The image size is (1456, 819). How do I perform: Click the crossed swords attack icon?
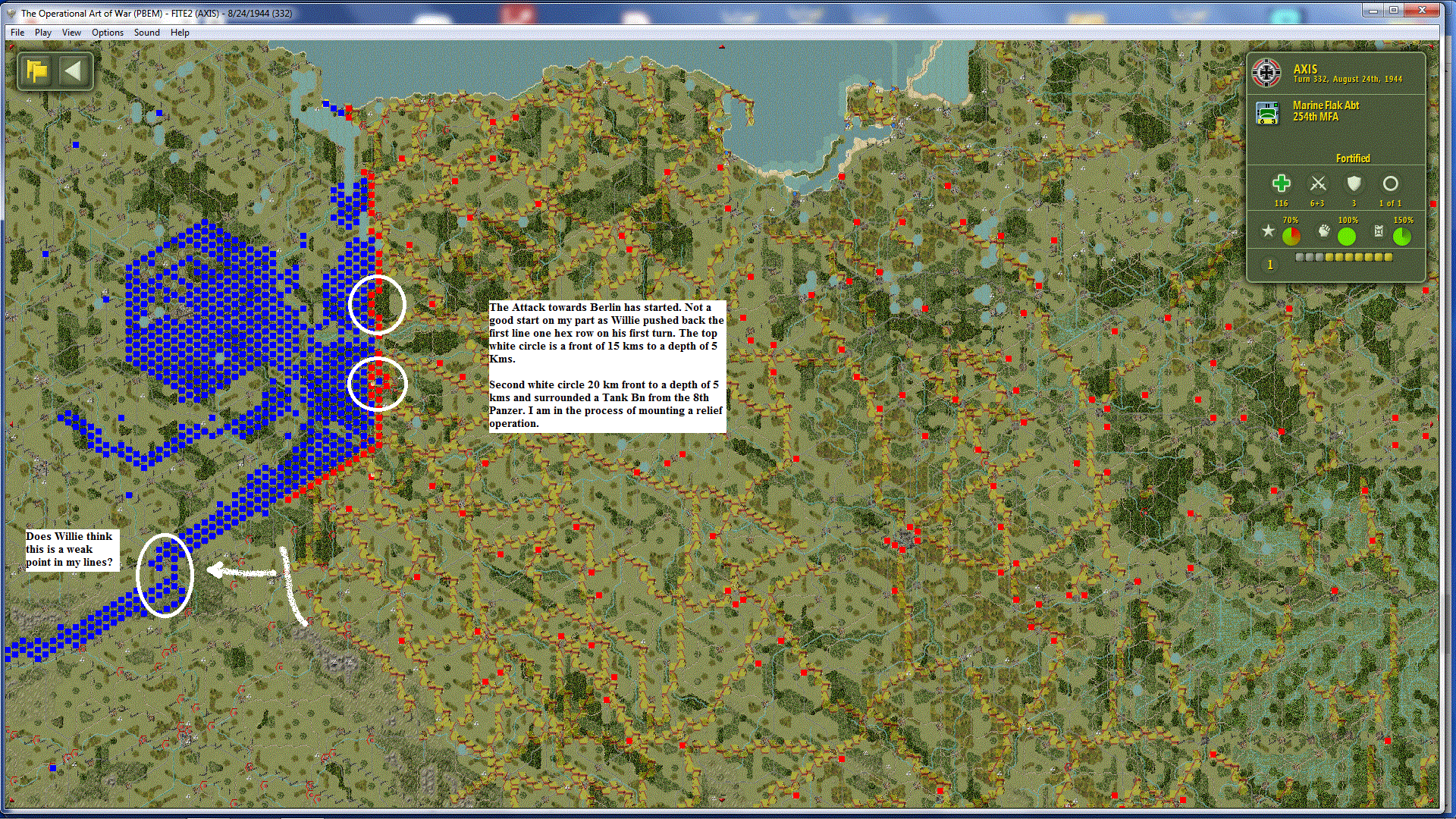tap(1318, 184)
